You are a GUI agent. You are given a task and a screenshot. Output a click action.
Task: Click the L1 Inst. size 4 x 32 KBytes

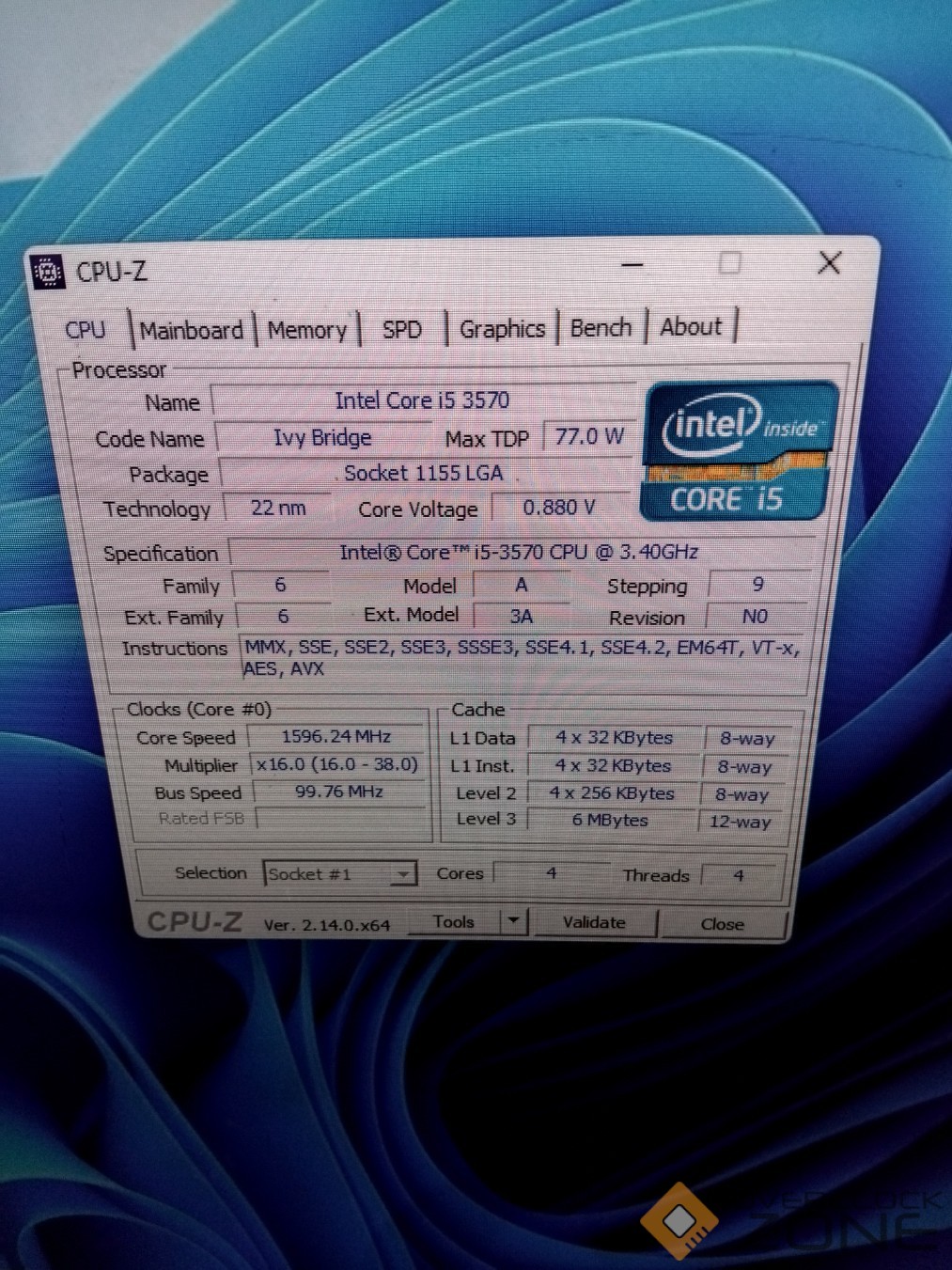click(x=613, y=766)
